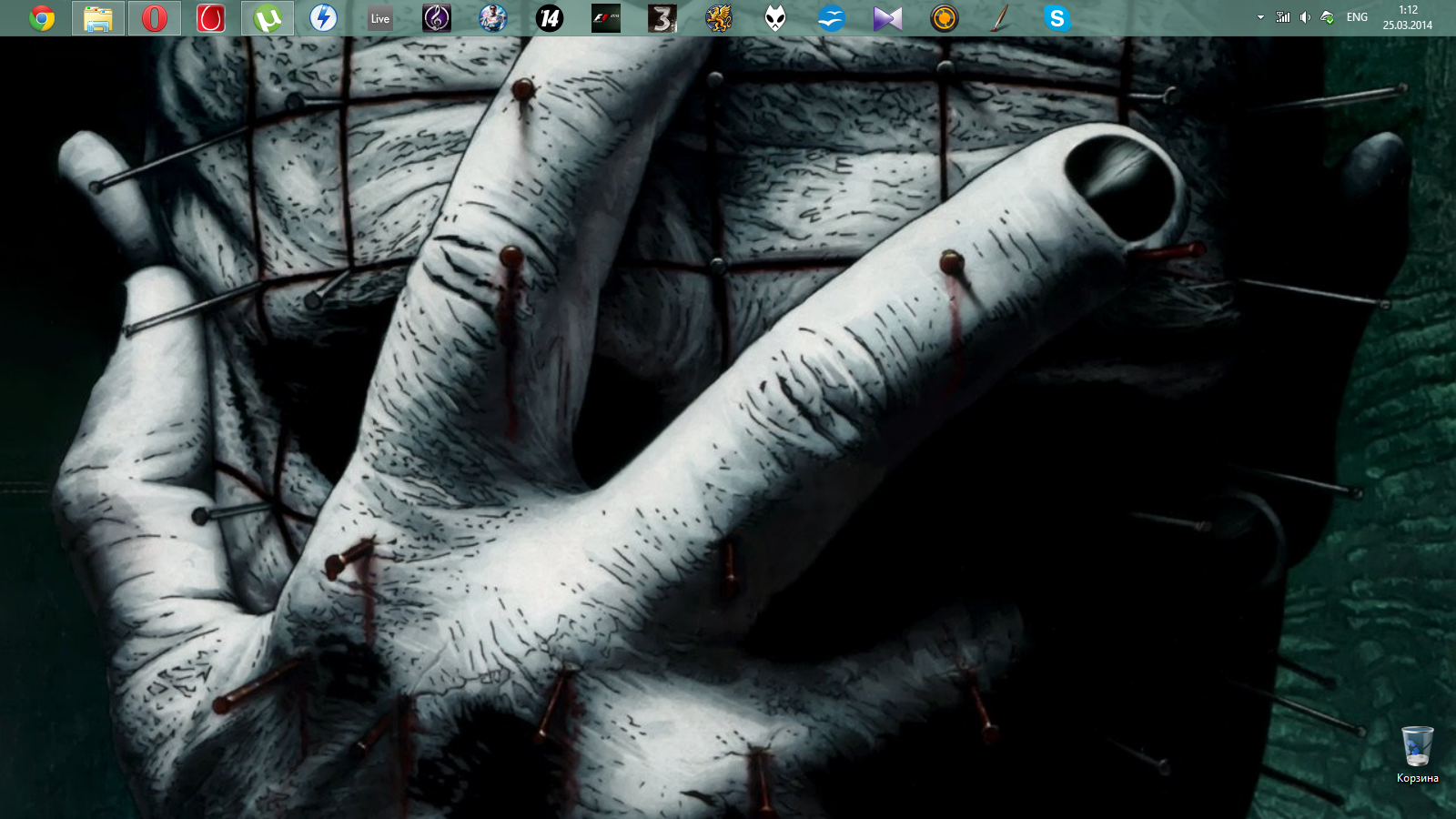Screen dimensions: 1456x819
Task: Open network signal strength tray icon
Action: tap(1283, 17)
